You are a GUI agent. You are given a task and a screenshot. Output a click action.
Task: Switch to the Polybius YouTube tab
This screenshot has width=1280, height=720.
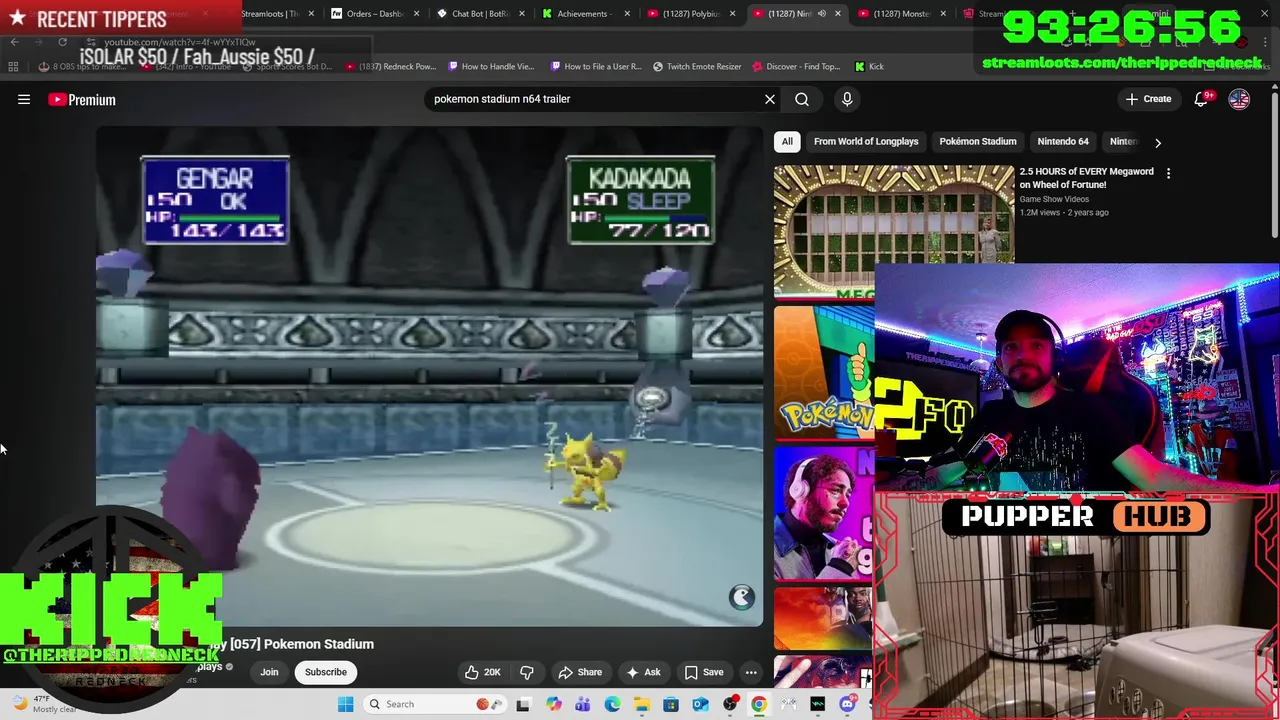point(690,14)
